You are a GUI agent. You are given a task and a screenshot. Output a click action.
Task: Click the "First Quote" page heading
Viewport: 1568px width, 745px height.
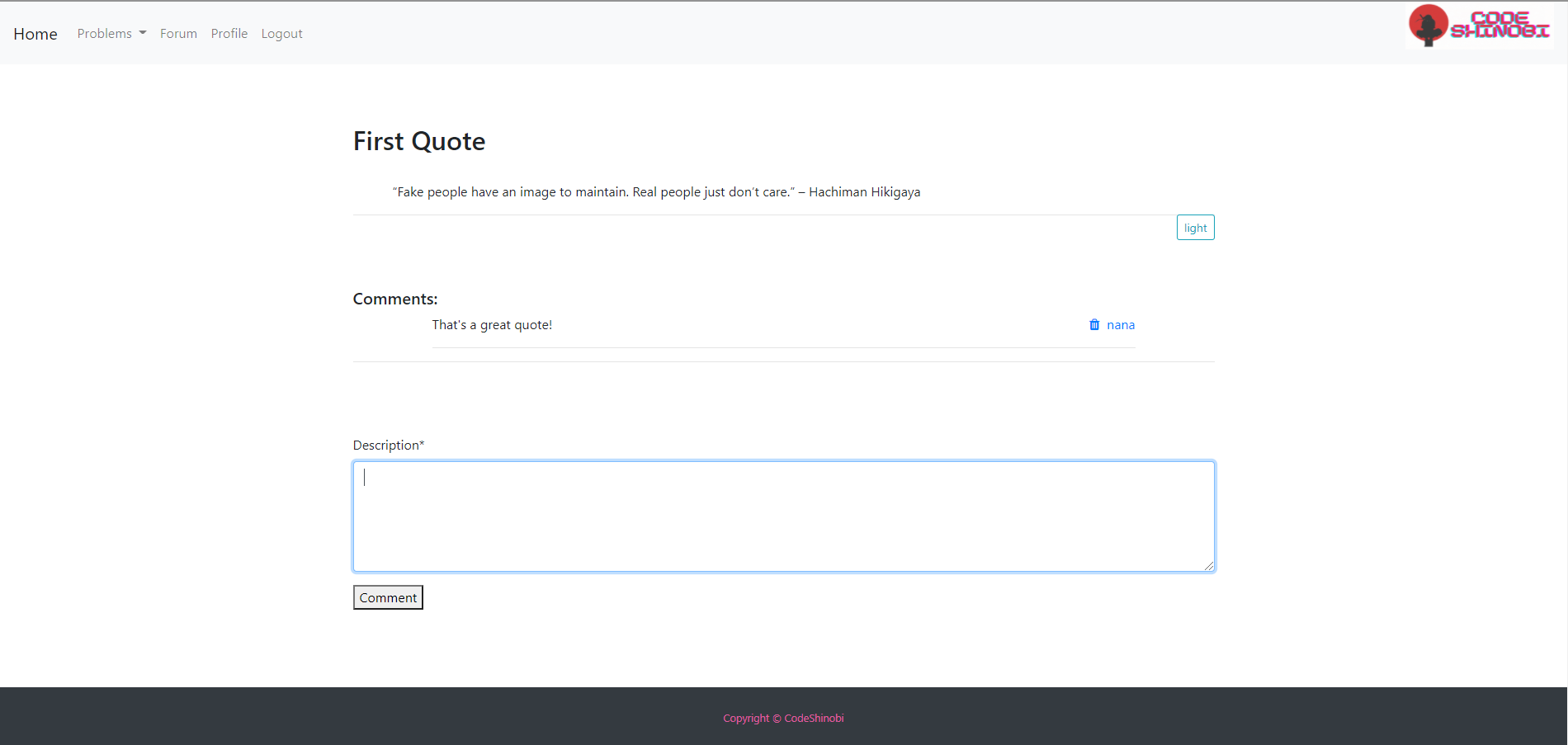pos(418,140)
